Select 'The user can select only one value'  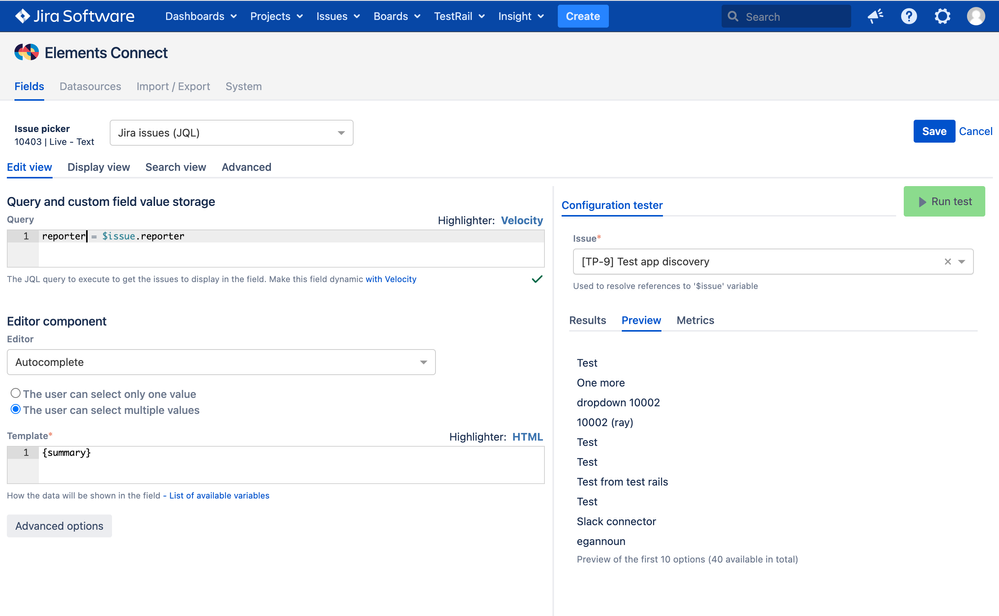16,394
